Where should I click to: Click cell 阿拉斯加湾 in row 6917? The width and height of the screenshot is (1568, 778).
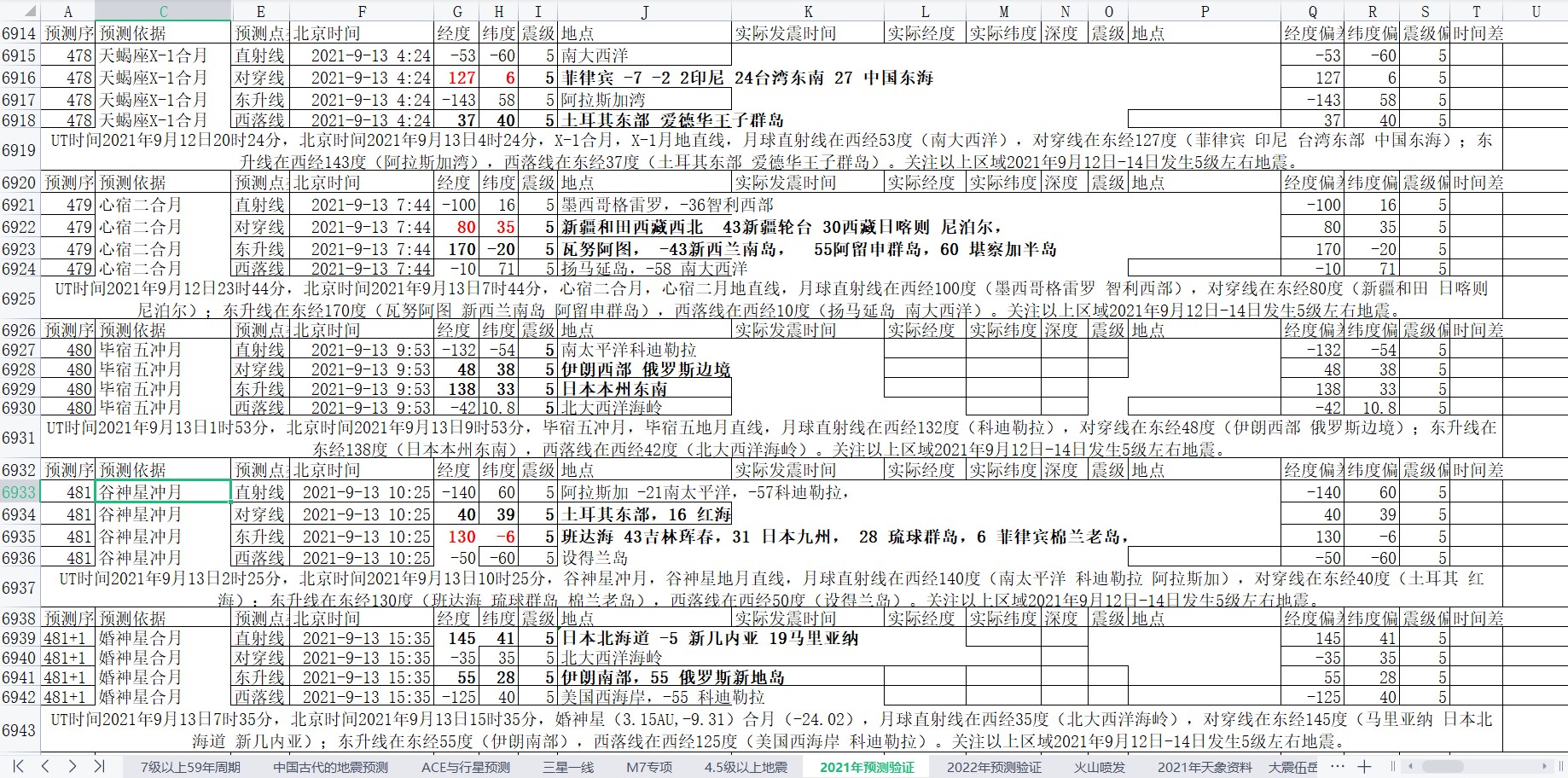pos(645,100)
